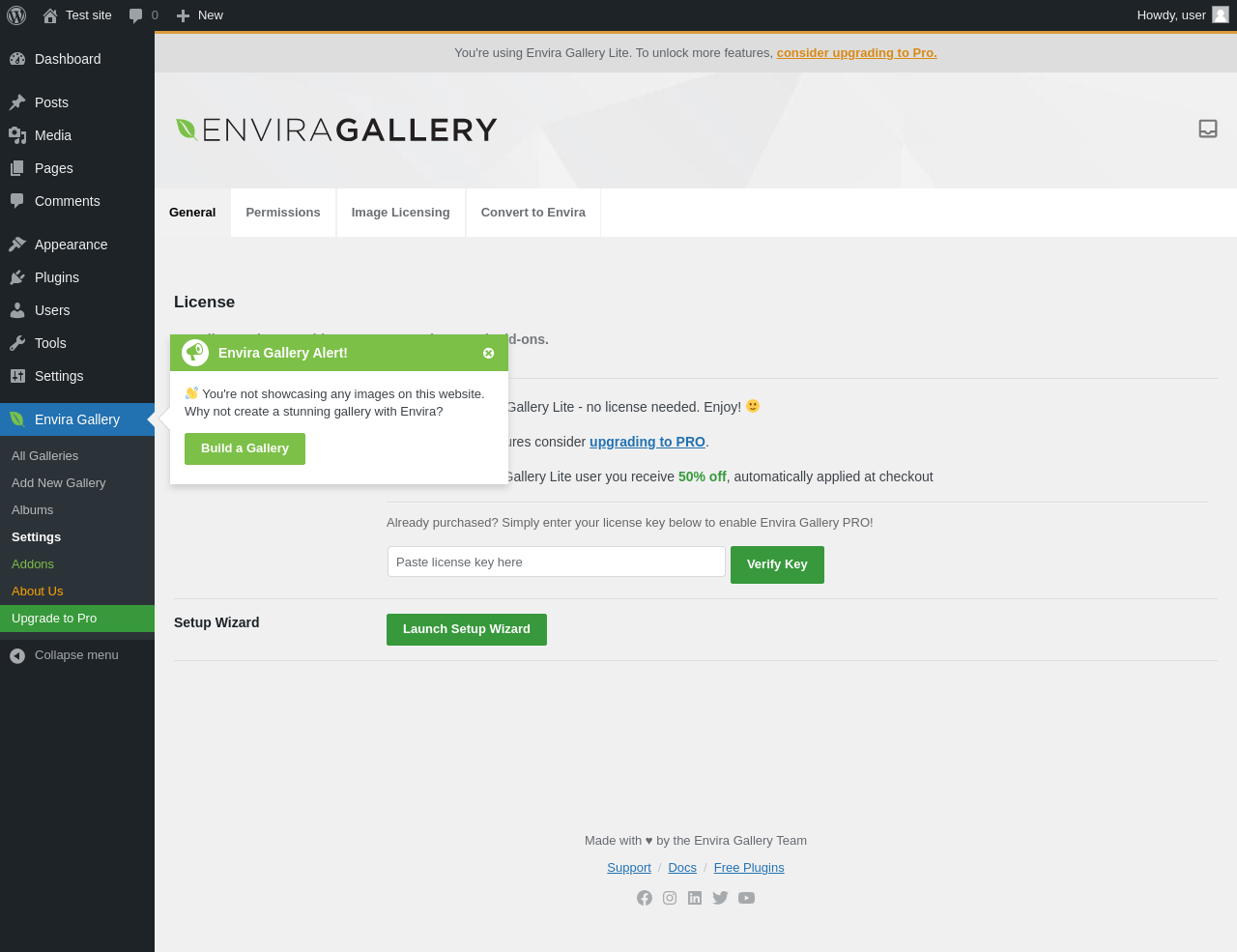The height and width of the screenshot is (952, 1237).
Task: Open the Facebook footer icon
Action: click(645, 898)
